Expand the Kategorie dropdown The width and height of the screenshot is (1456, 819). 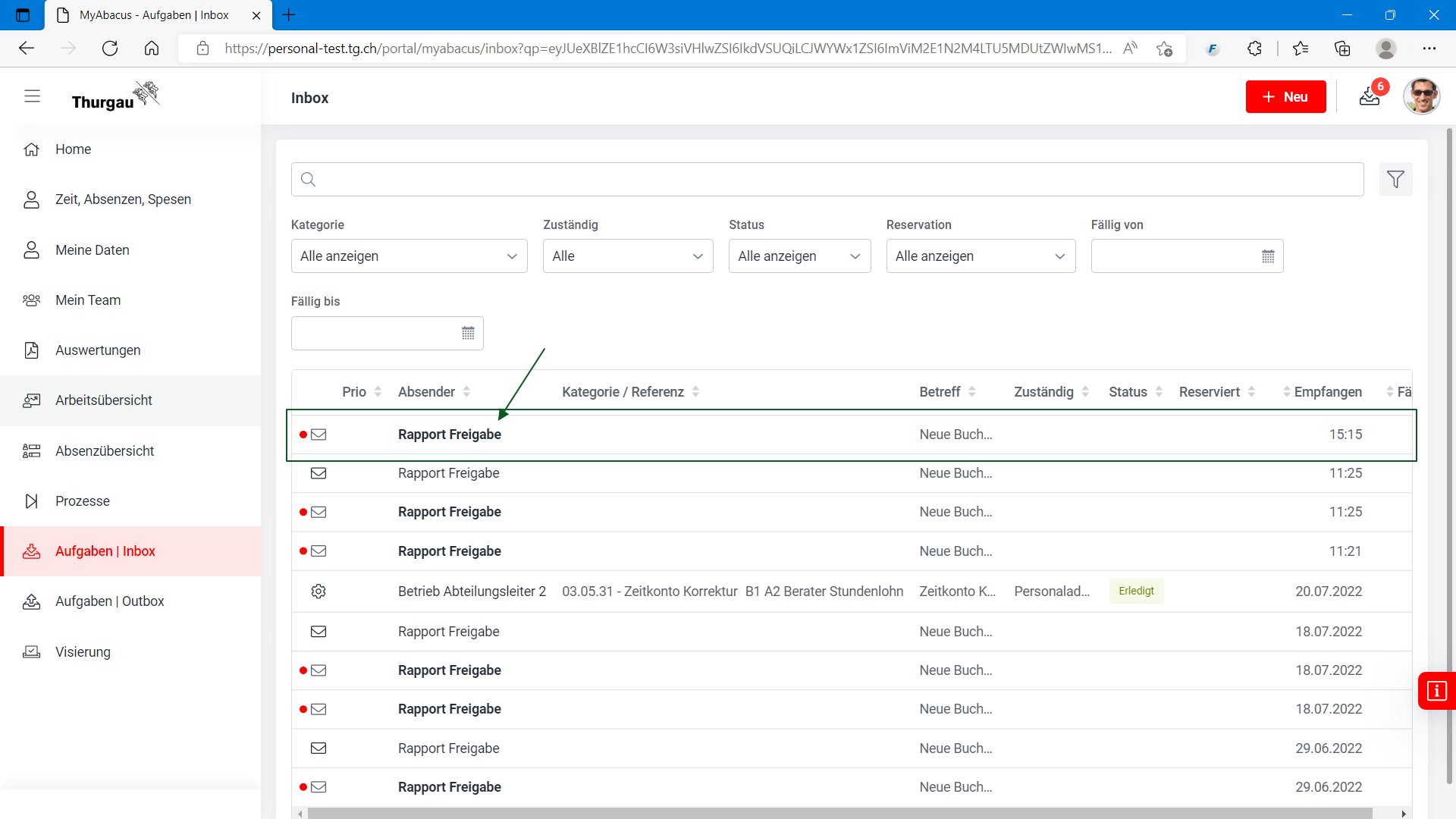pos(409,256)
